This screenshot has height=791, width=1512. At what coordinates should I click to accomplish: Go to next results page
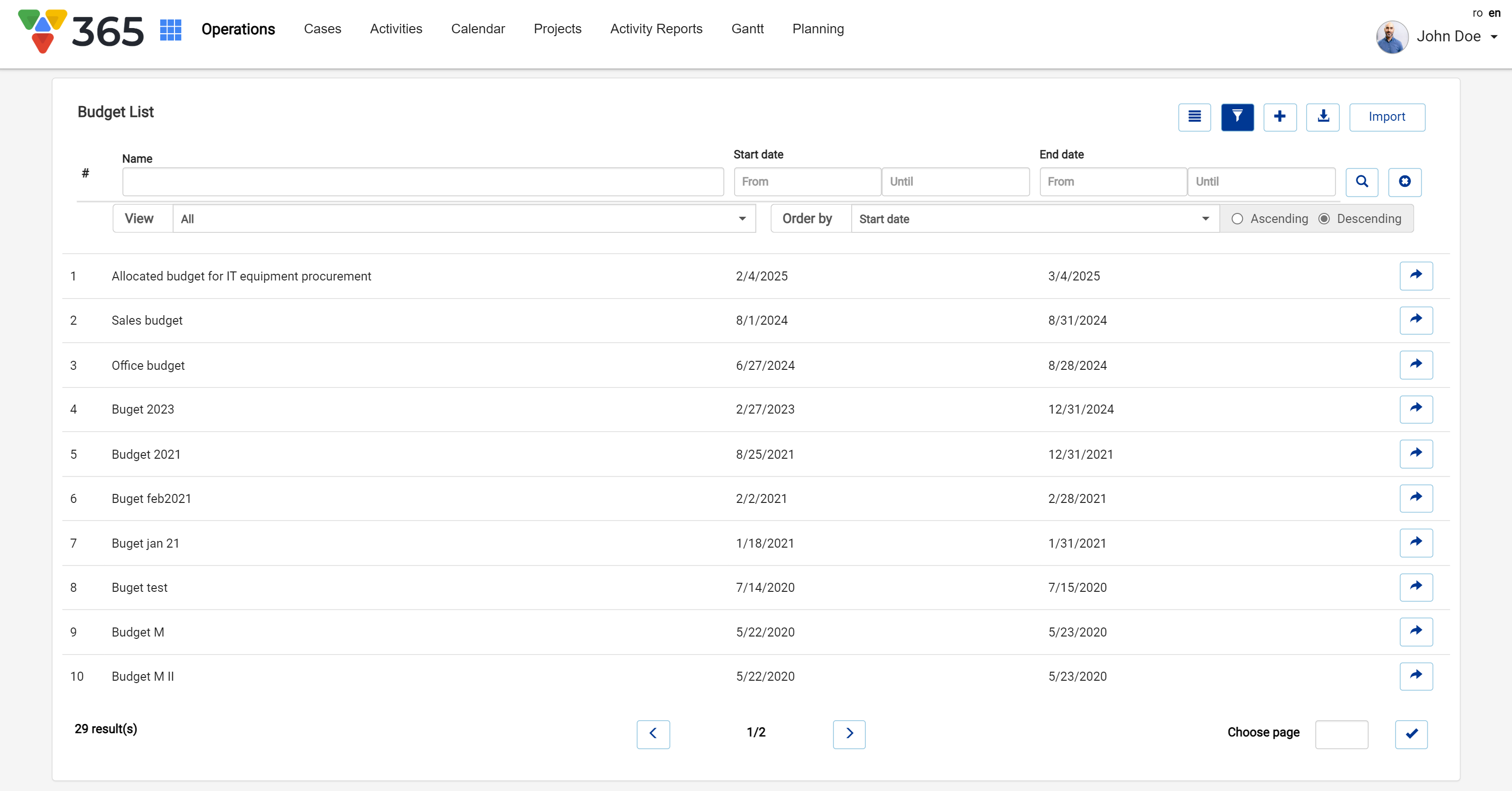pyautogui.click(x=848, y=733)
